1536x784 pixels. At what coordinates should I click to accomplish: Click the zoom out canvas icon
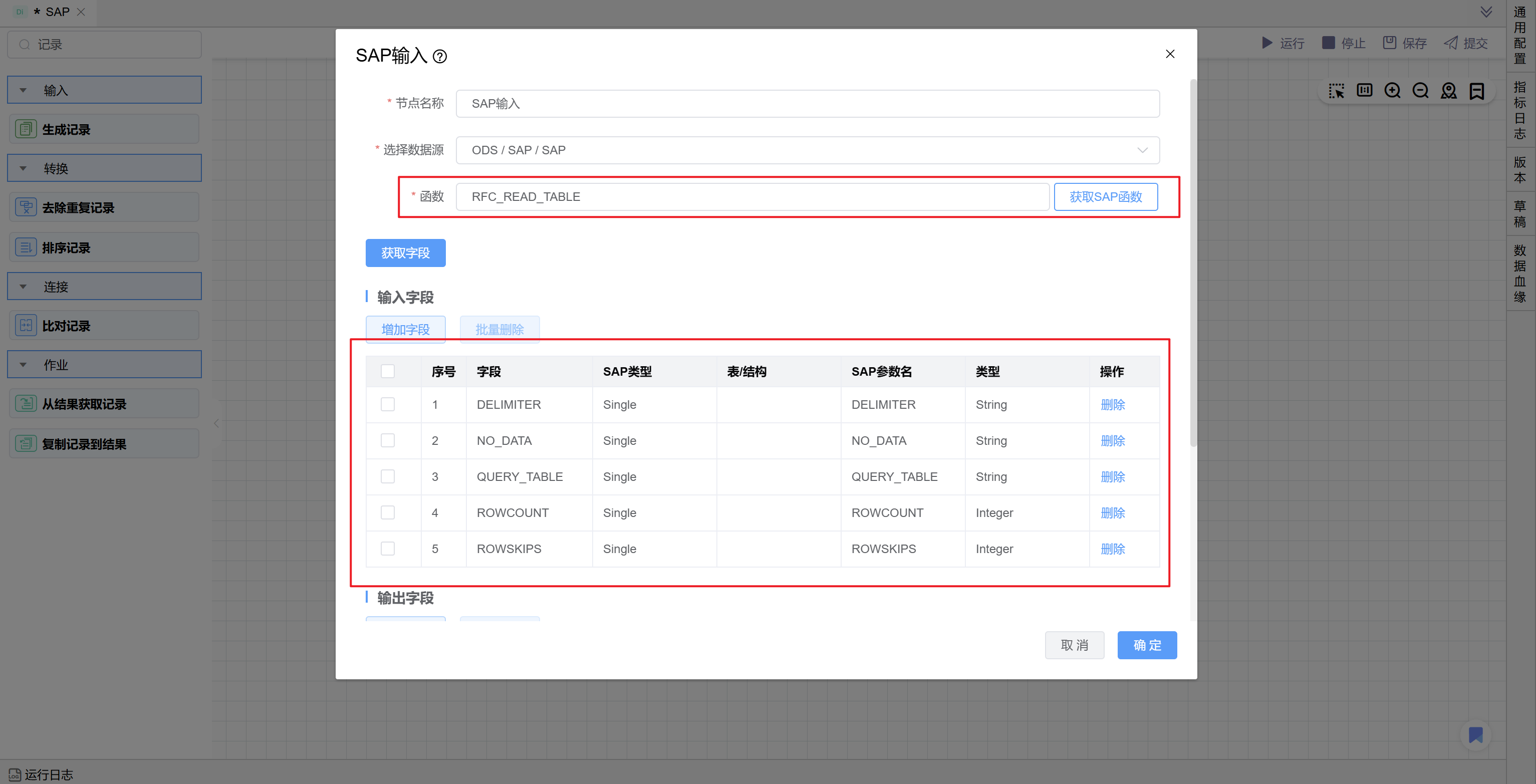[1420, 91]
